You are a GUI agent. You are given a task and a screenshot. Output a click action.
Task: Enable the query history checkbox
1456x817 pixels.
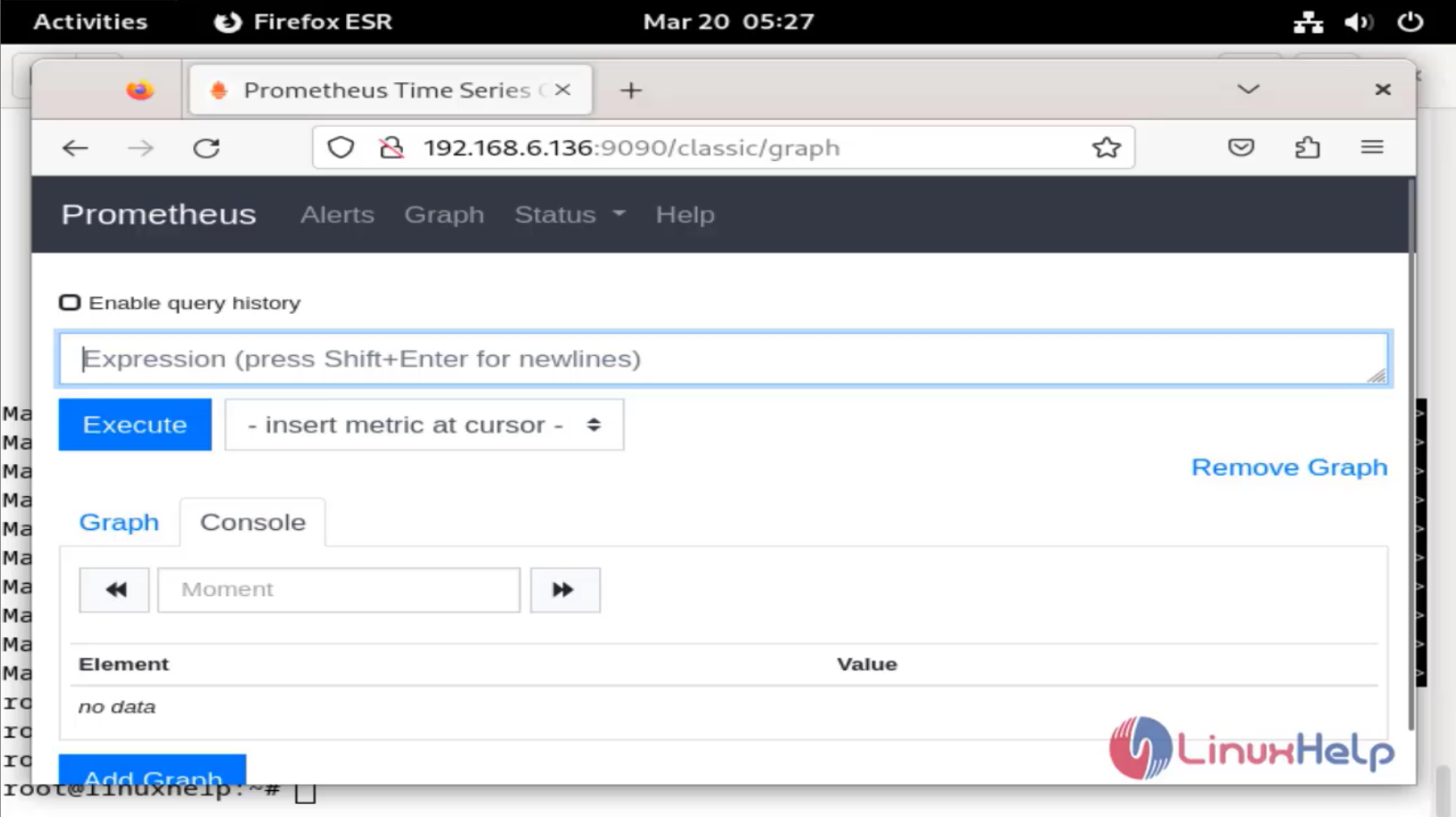70,303
